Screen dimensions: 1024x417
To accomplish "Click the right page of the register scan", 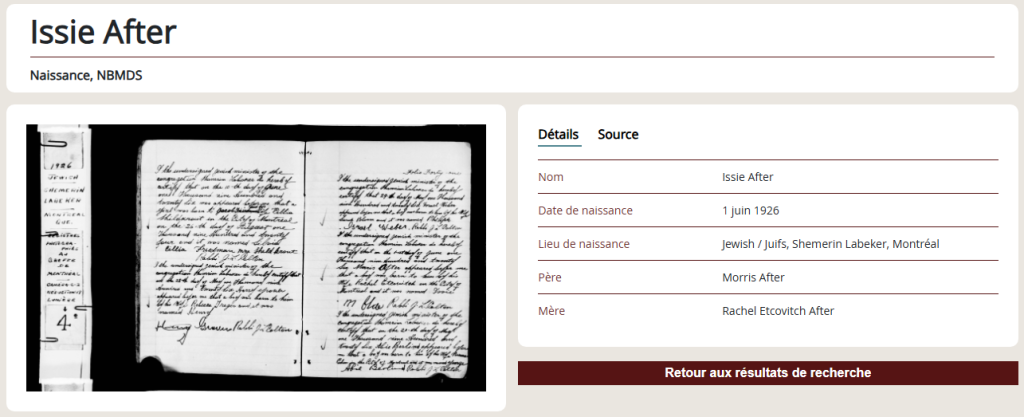I will [388, 259].
